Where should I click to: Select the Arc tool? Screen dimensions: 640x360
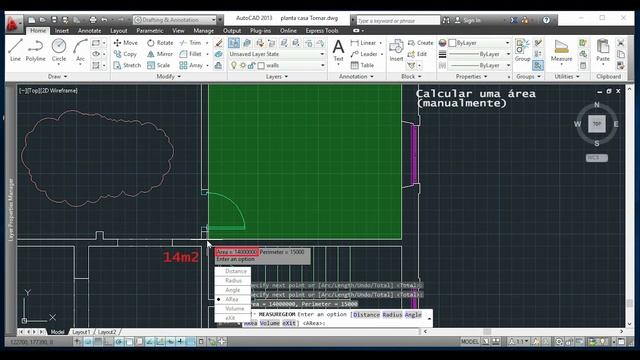(80, 50)
